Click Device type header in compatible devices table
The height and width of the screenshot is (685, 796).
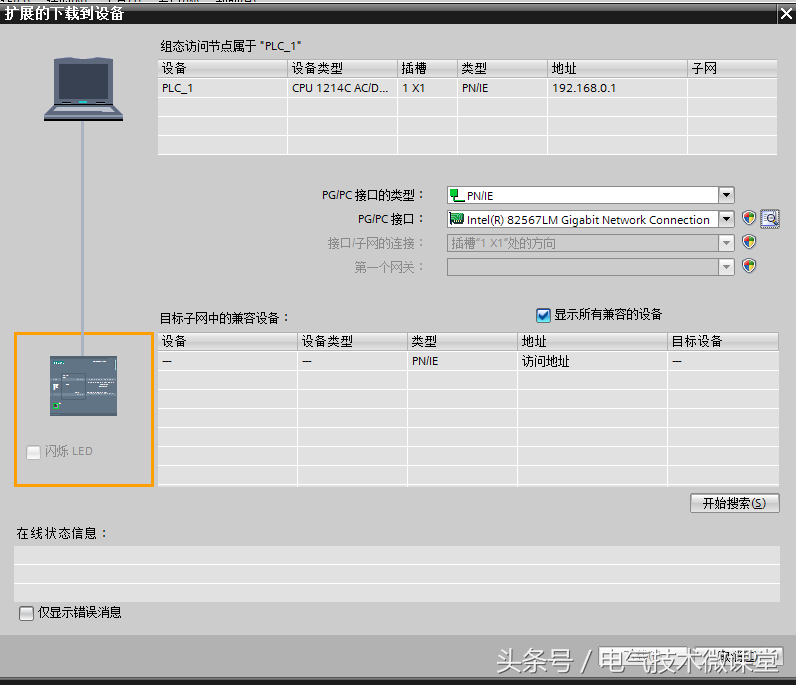pos(352,341)
